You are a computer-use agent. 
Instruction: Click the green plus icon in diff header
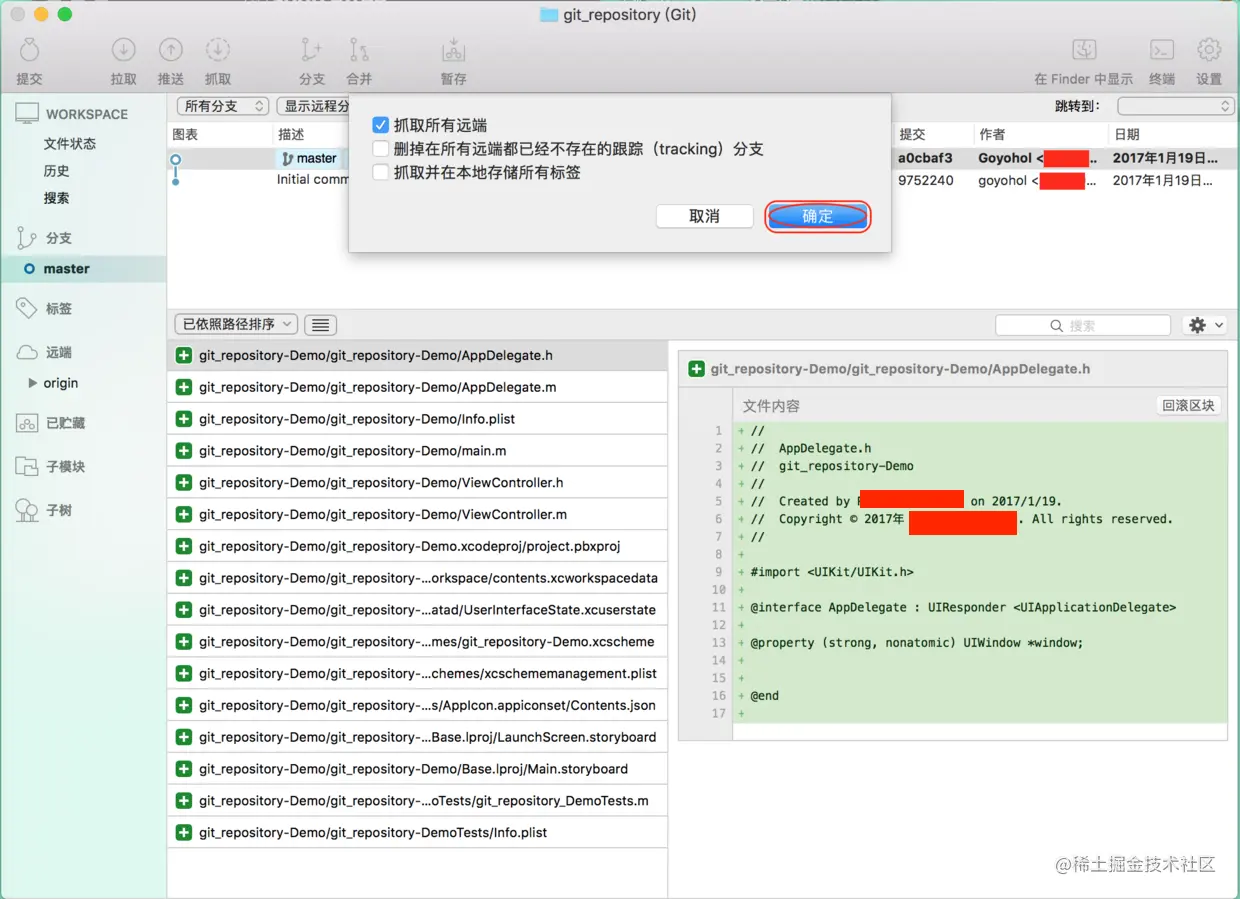point(696,369)
